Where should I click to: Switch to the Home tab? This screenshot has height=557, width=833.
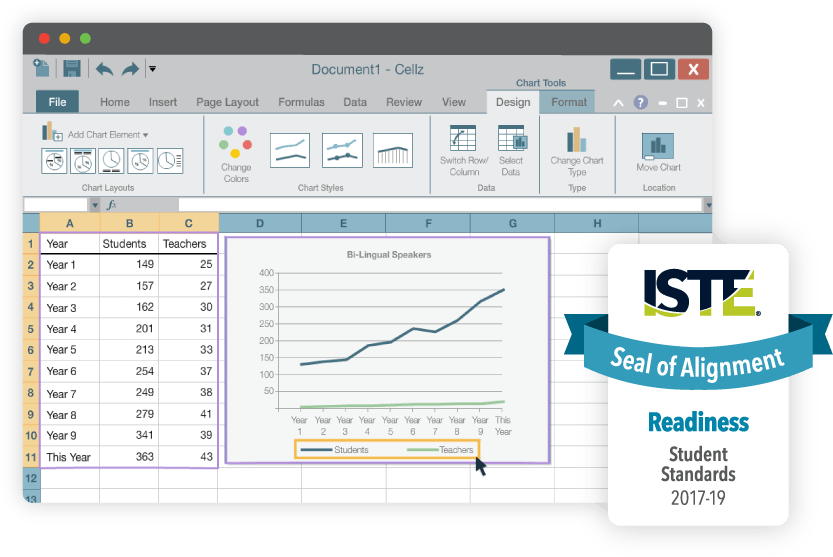115,102
